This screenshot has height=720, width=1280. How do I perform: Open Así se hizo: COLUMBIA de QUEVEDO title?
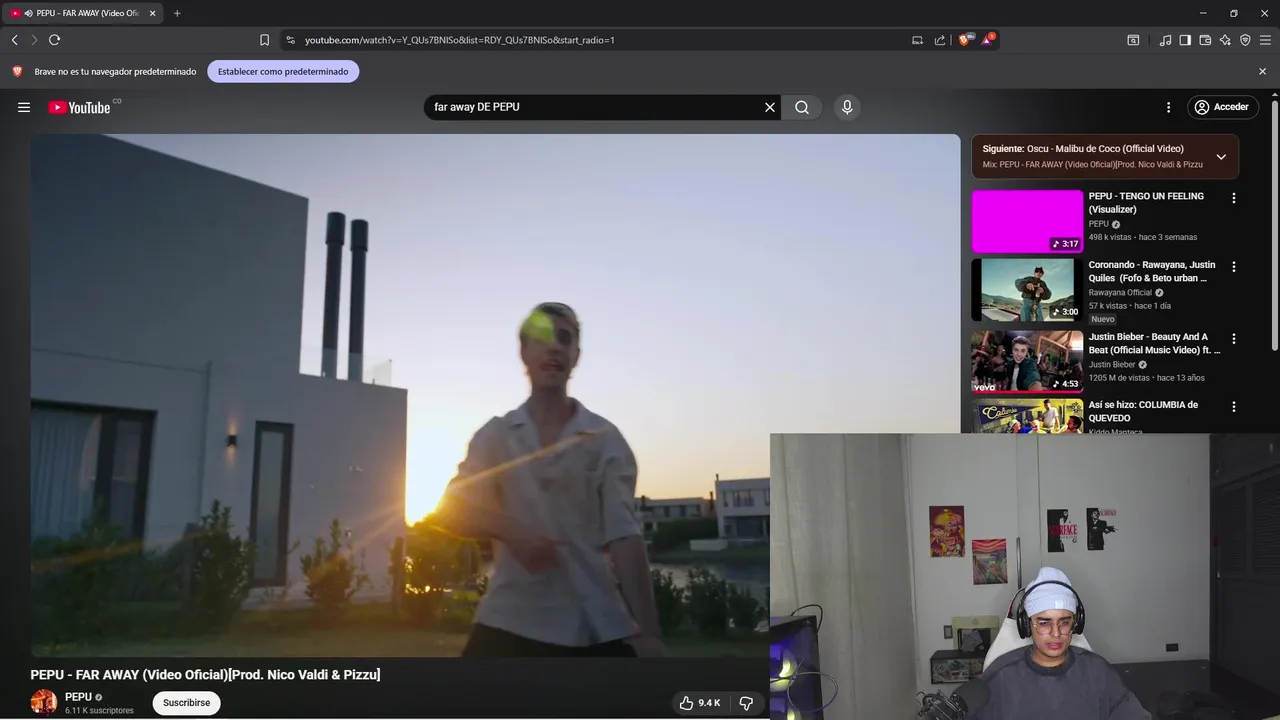(1143, 411)
